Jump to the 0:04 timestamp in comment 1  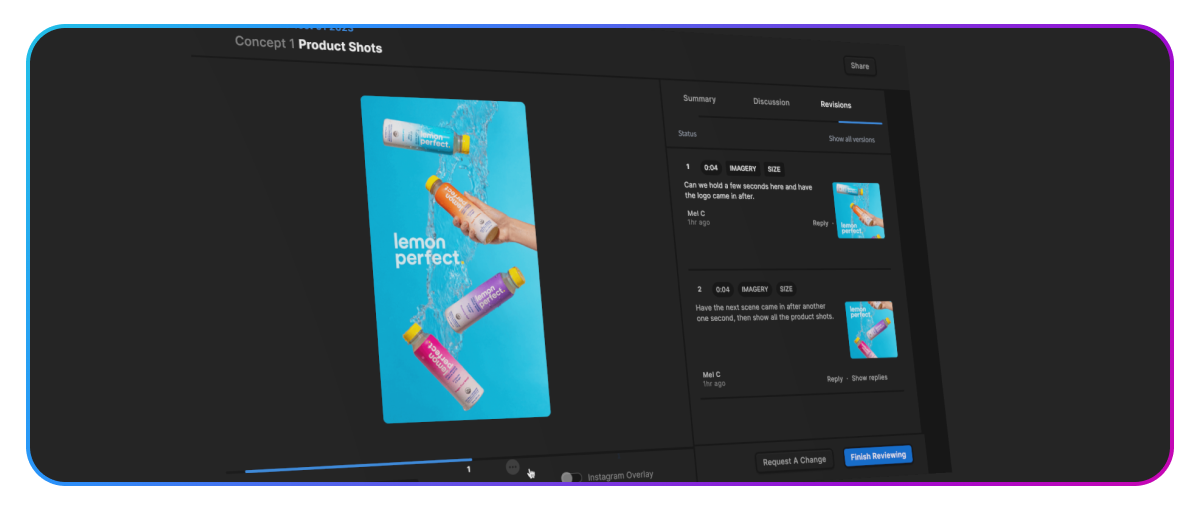tap(711, 169)
